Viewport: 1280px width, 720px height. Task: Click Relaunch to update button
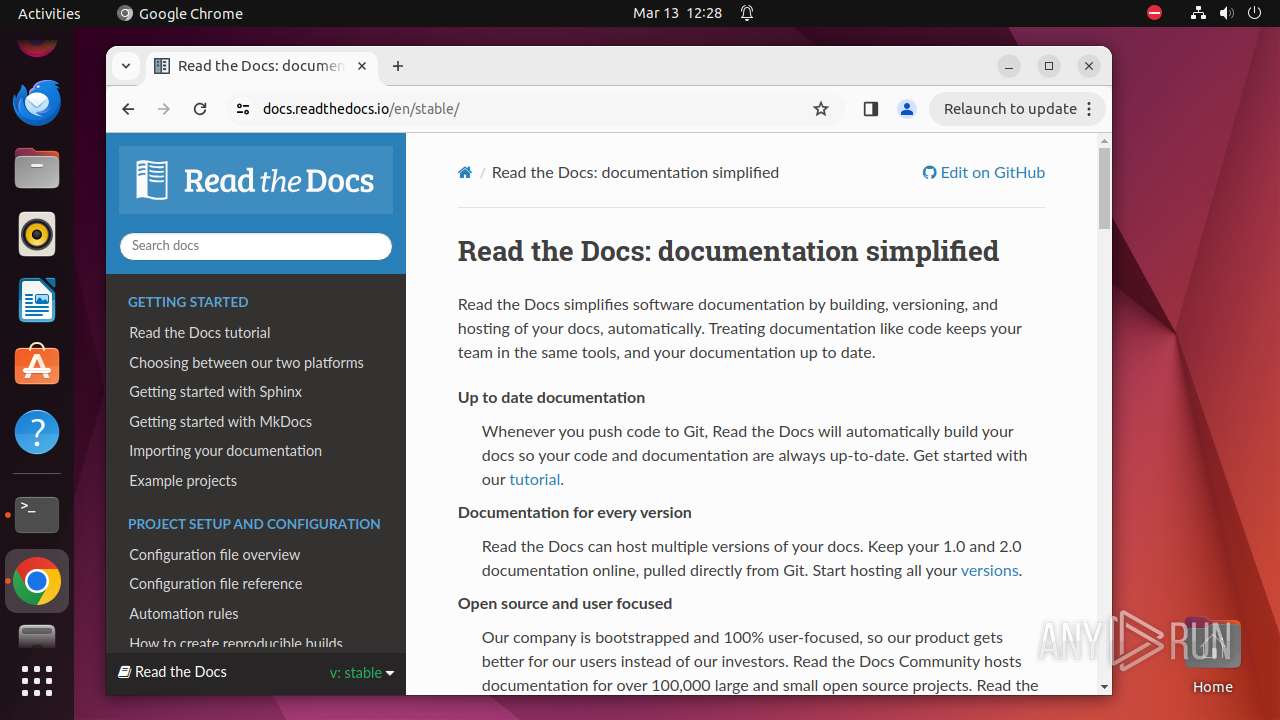[1010, 109]
